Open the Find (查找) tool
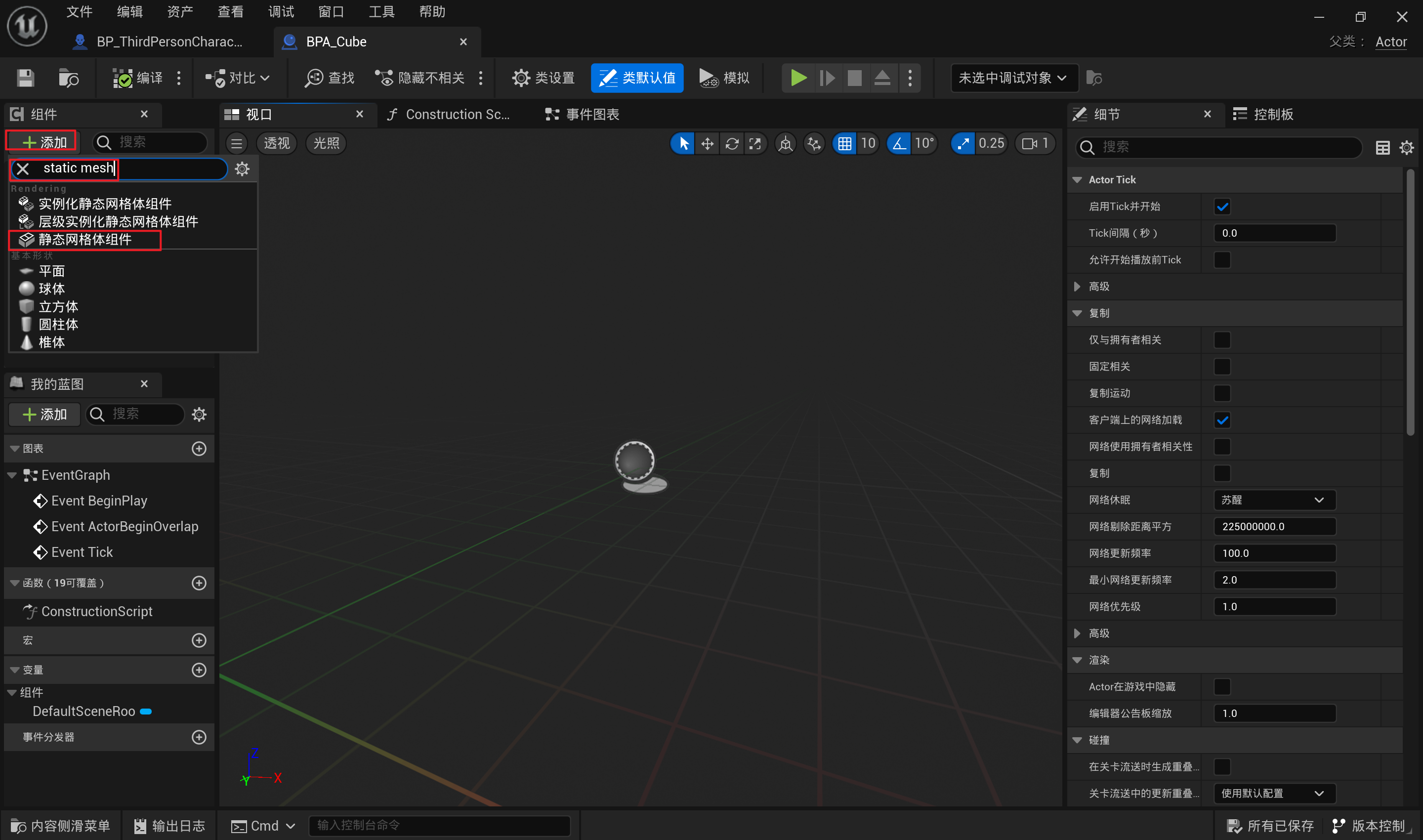Image resolution: width=1423 pixels, height=840 pixels. [x=330, y=78]
